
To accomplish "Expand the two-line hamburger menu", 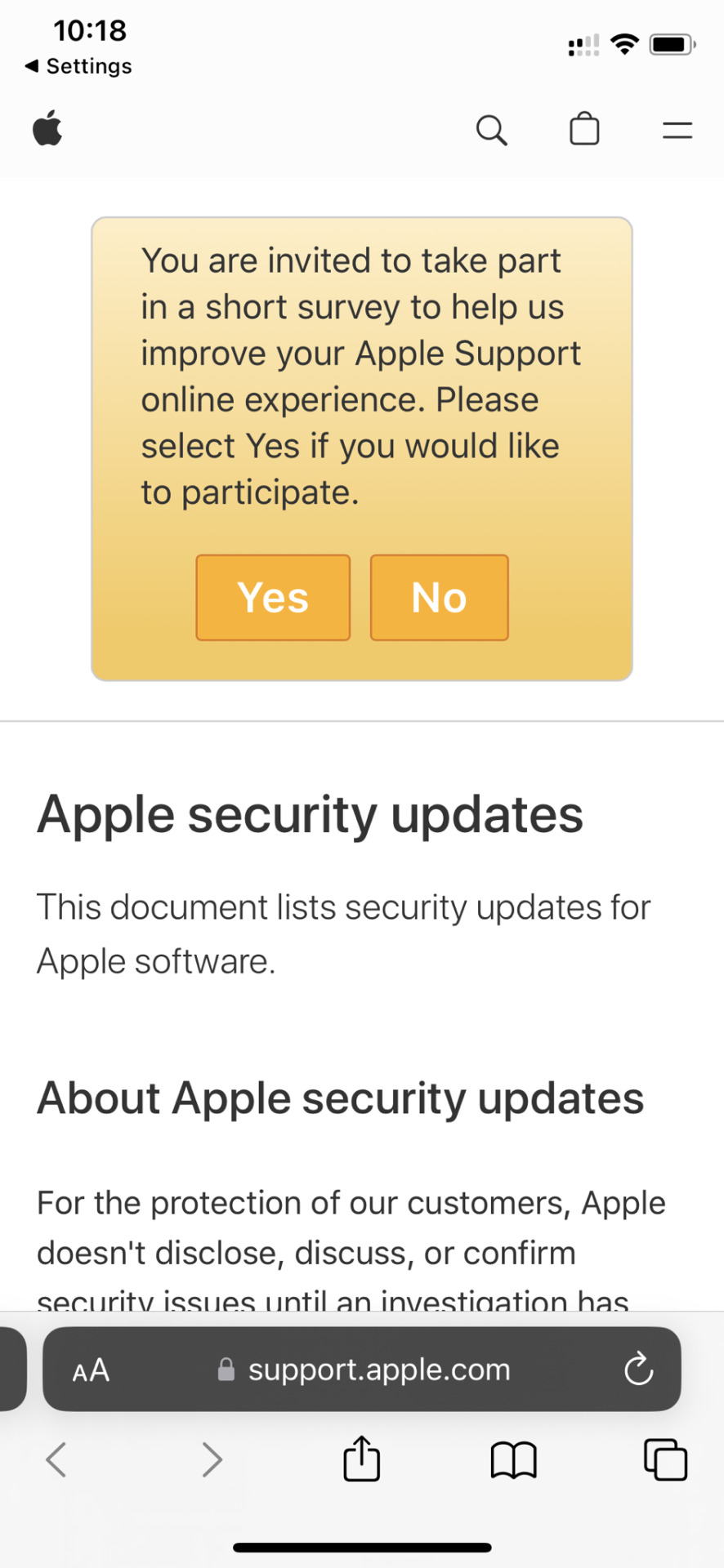I will (677, 130).
